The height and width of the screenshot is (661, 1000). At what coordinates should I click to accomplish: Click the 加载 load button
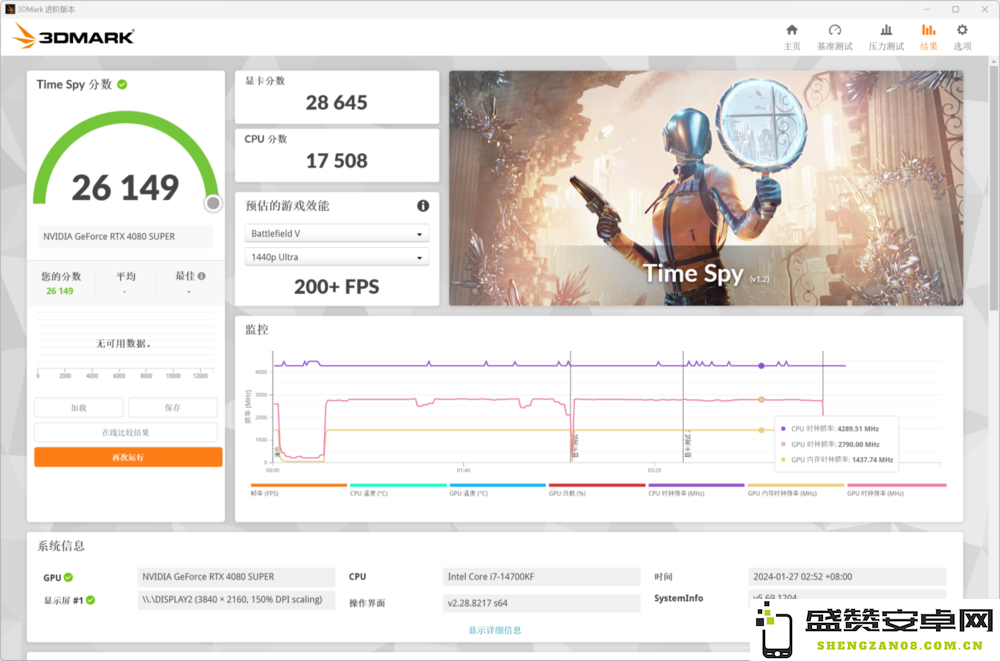coord(78,408)
